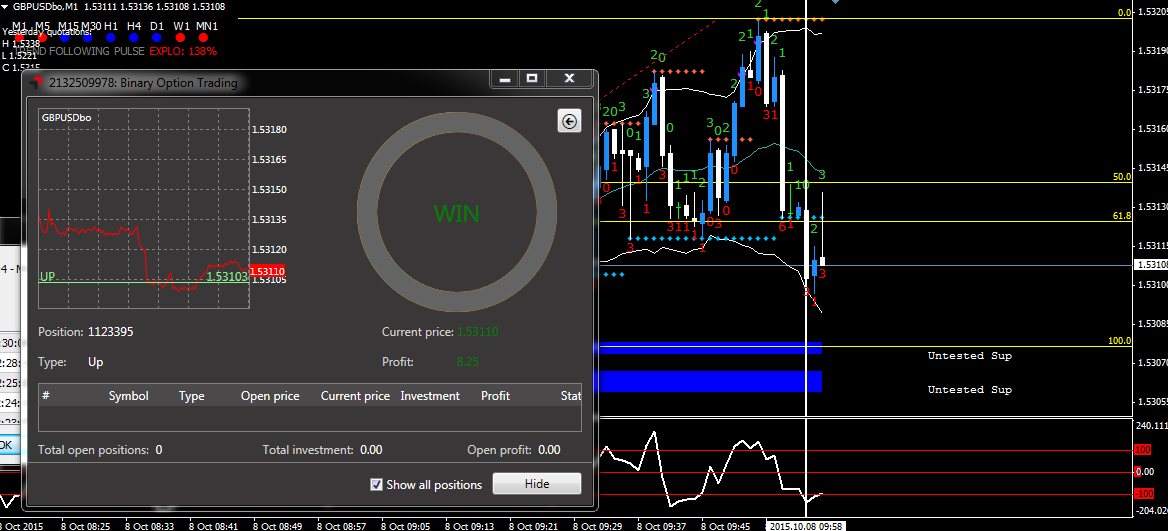Click the green current price 1.53110
Viewport: 1168px width, 531px height.
477,331
